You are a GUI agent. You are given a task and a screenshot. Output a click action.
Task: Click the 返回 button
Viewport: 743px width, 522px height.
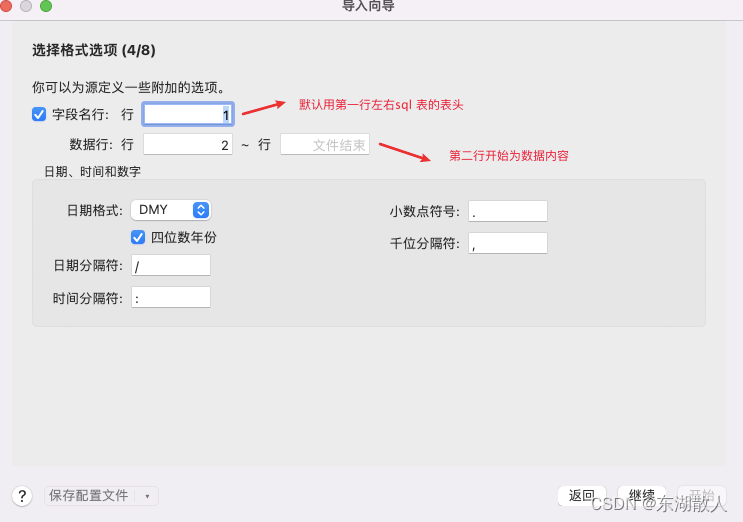(x=581, y=495)
